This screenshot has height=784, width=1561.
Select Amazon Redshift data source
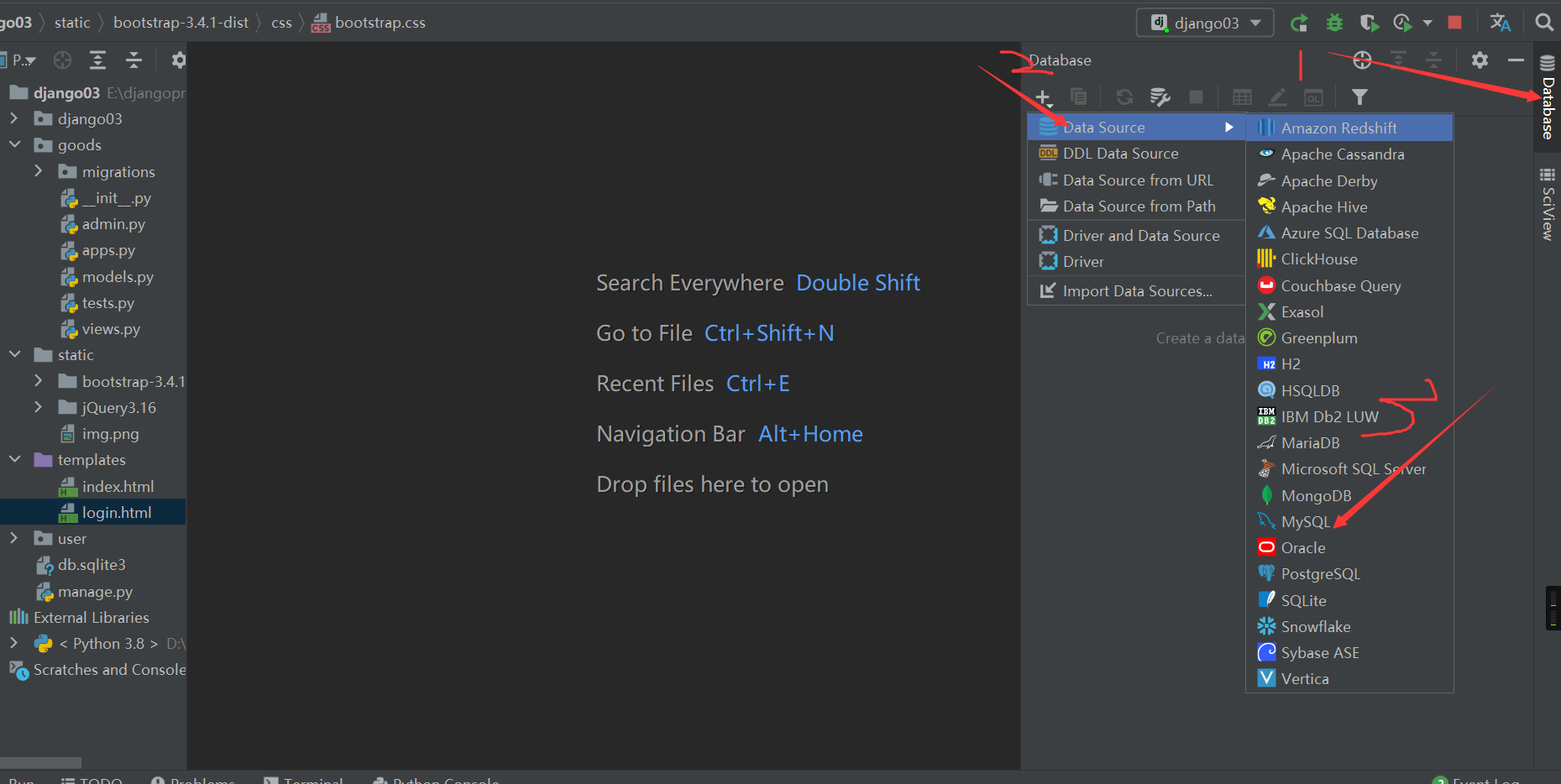(1349, 128)
